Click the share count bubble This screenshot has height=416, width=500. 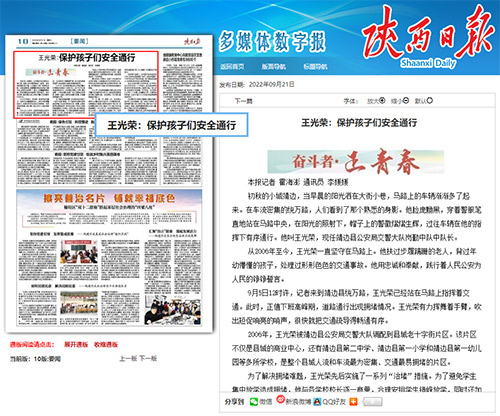[x=372, y=402]
